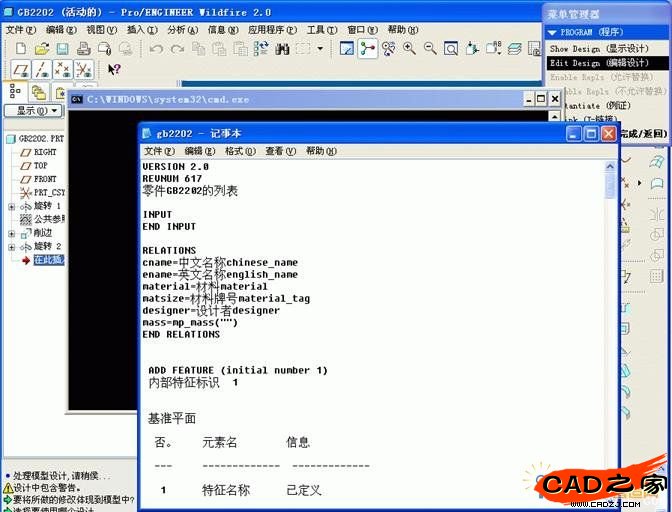Open the Folder Browser navigator tab icon
This screenshot has width=672, height=512.
[39, 92]
